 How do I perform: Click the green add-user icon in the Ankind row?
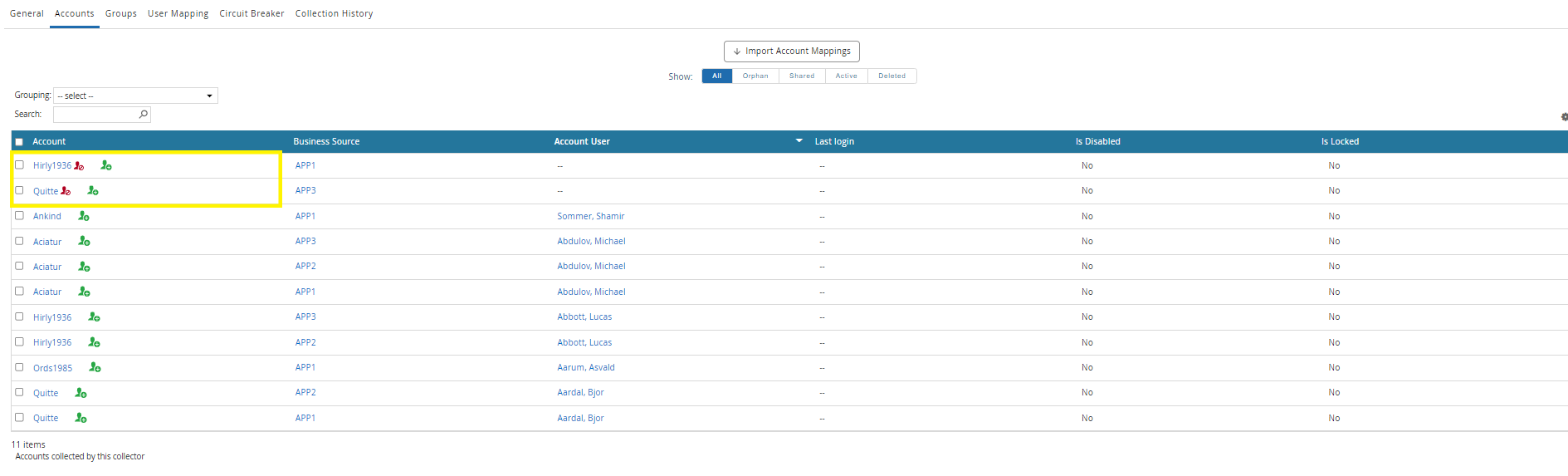(x=84, y=216)
